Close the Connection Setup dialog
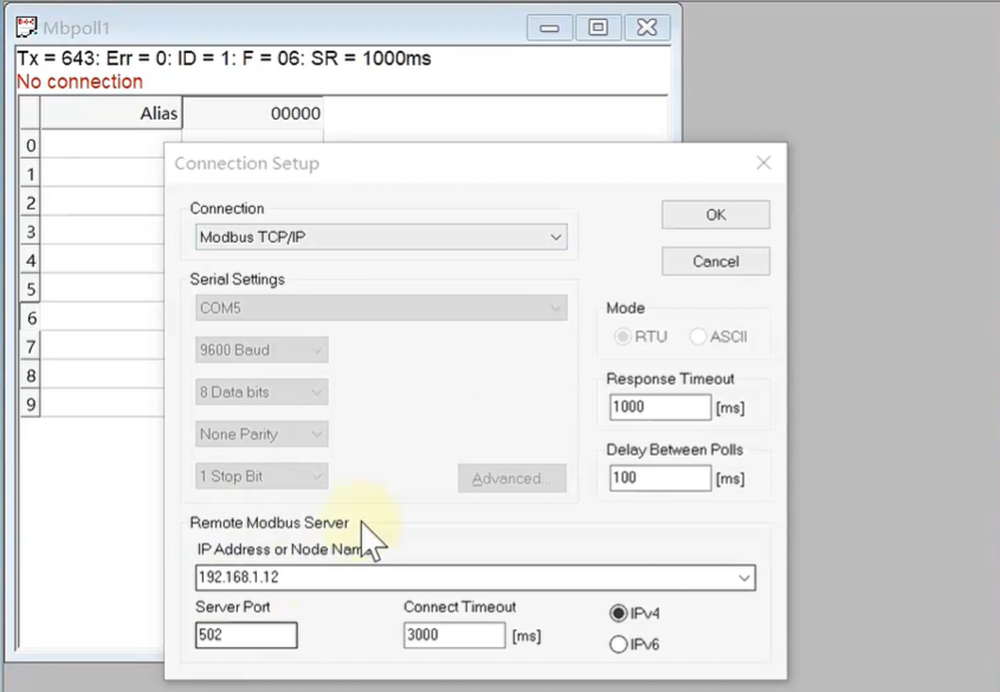 (763, 163)
